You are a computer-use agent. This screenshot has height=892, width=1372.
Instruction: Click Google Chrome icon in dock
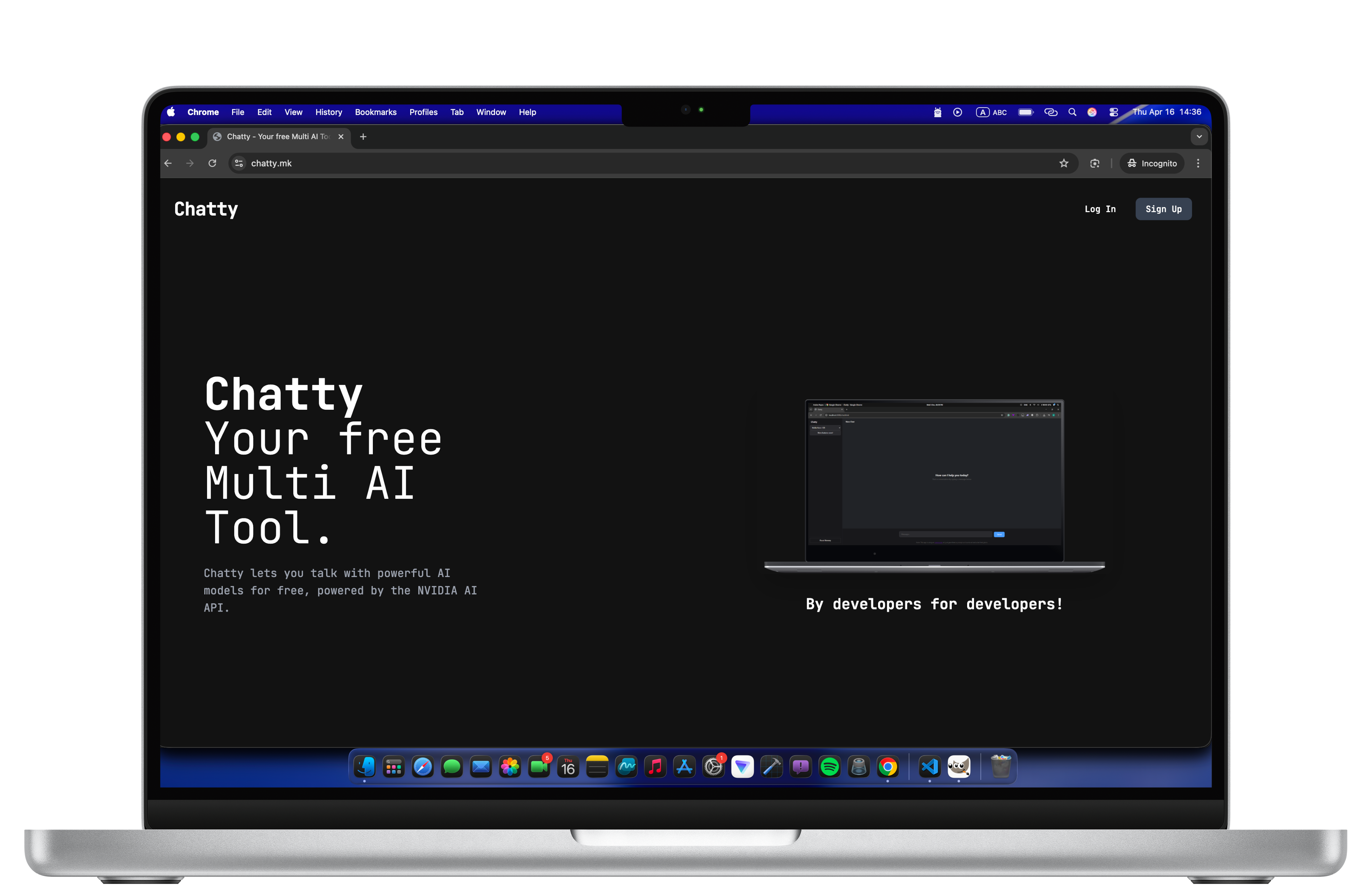click(888, 767)
